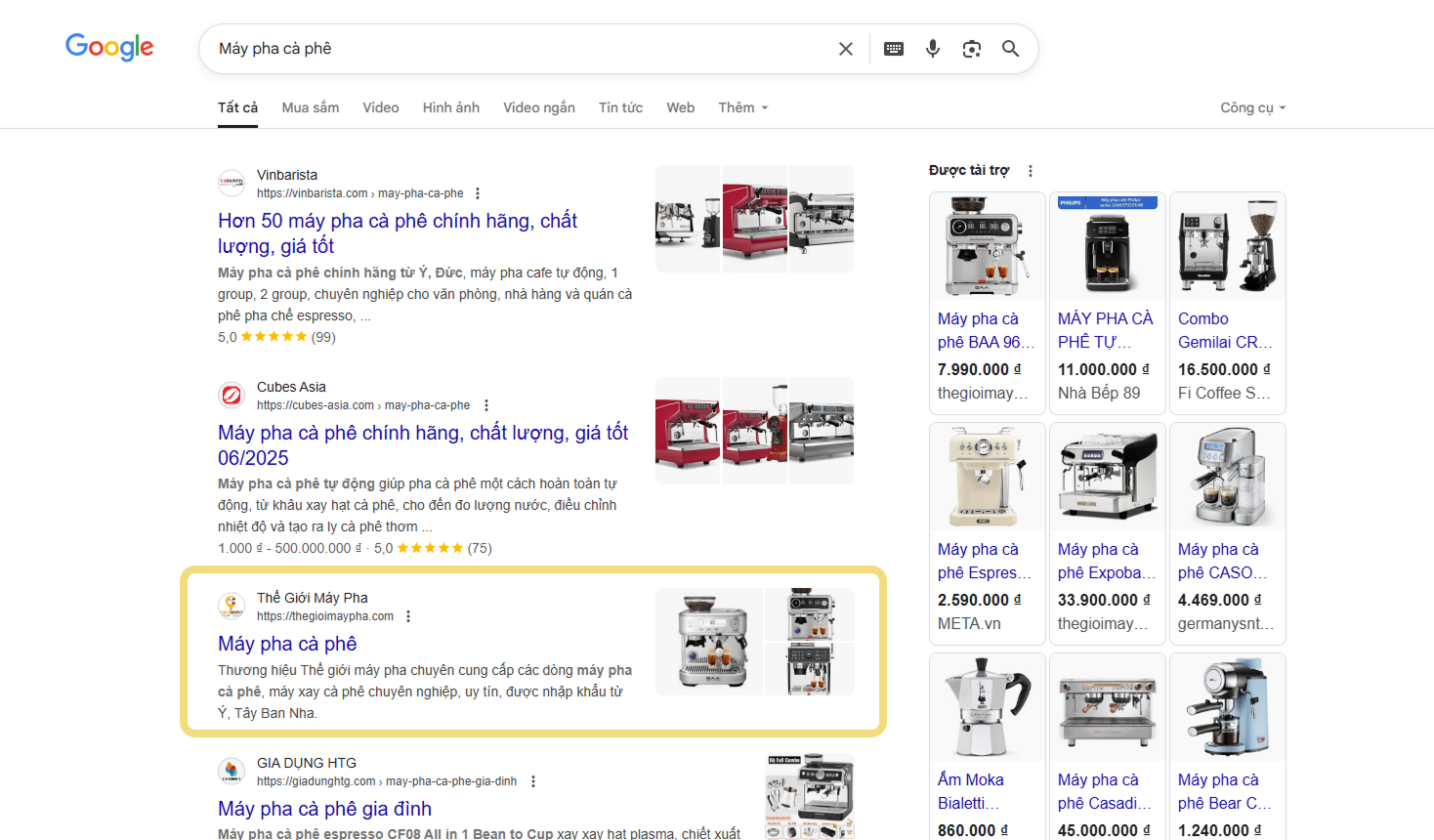The image size is (1434, 840).
Task: Click the Vinbarista site name
Action: (x=287, y=175)
